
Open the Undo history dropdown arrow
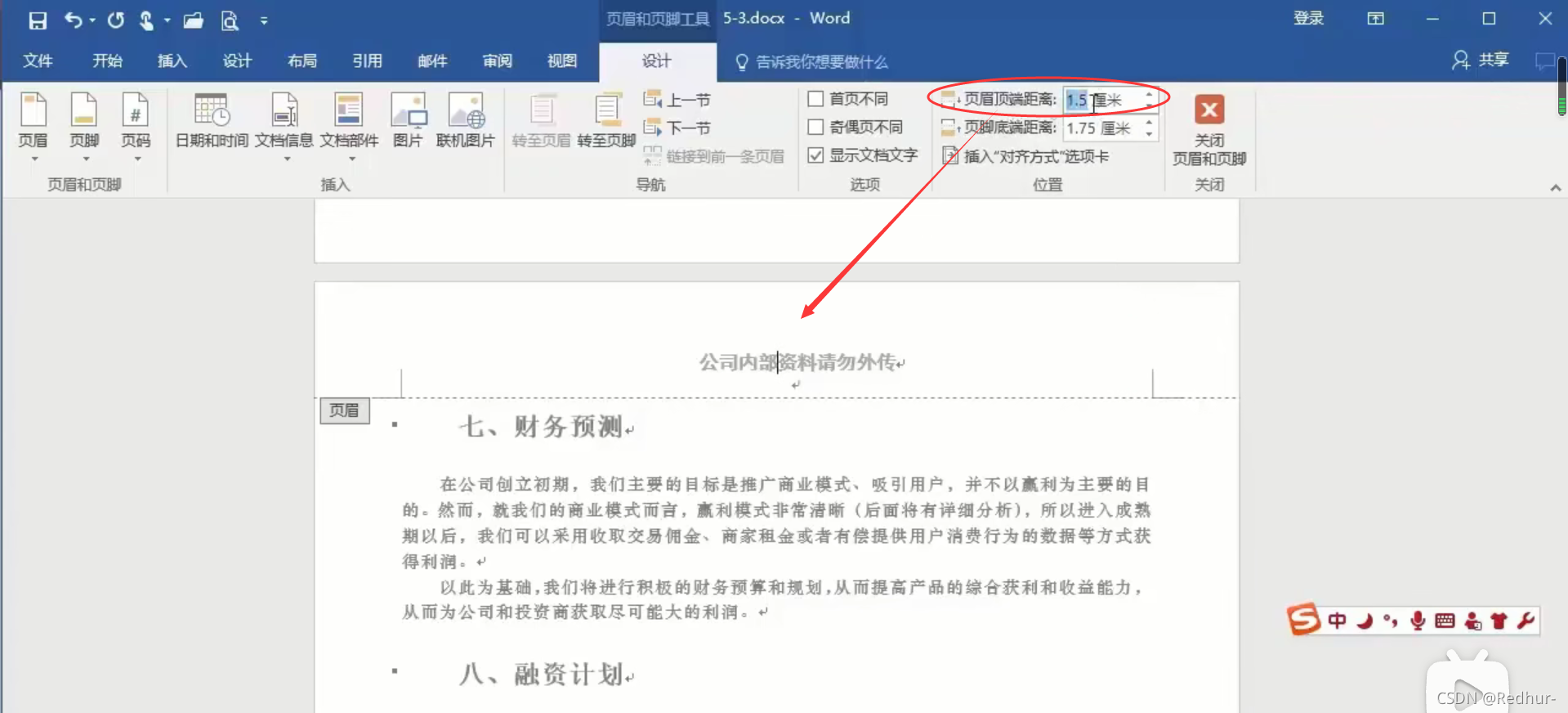pyautogui.click(x=92, y=20)
